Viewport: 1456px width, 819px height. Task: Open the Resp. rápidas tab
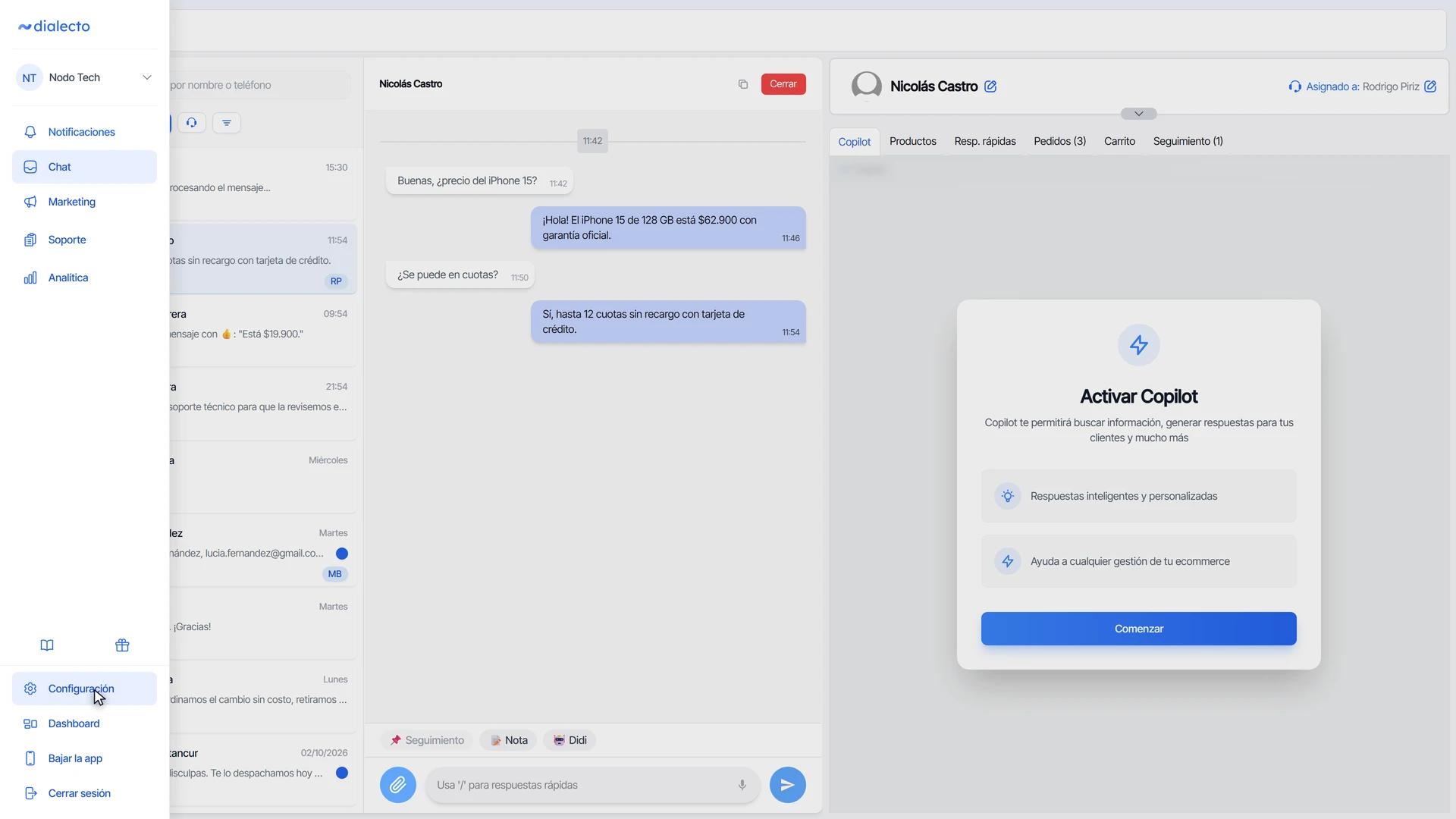click(x=985, y=141)
